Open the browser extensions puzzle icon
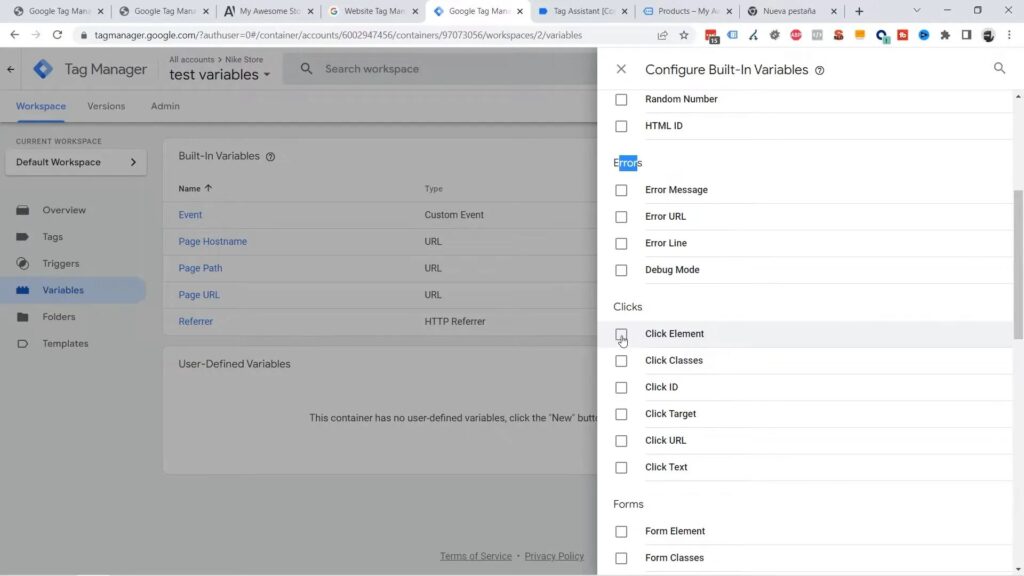Viewport: 1024px width, 576px height. [945, 35]
